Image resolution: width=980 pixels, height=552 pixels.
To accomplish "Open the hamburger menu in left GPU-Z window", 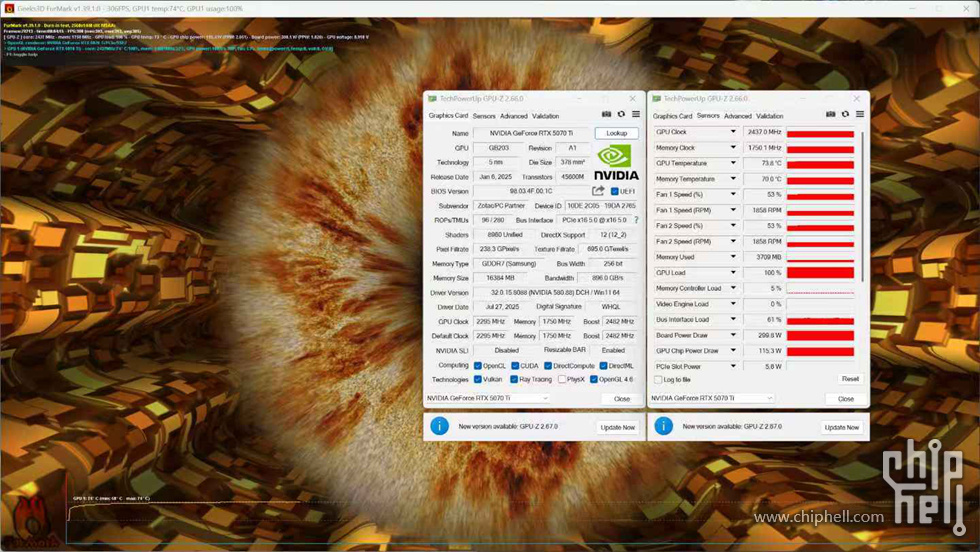I will pyautogui.click(x=636, y=114).
